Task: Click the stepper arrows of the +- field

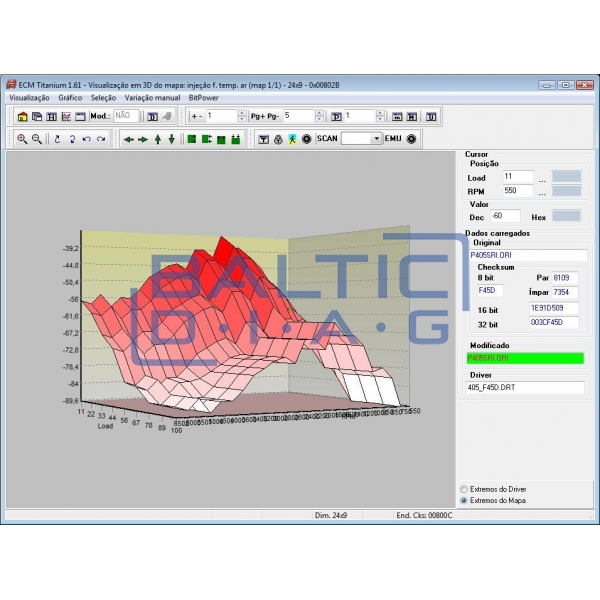Action: [x=242, y=116]
